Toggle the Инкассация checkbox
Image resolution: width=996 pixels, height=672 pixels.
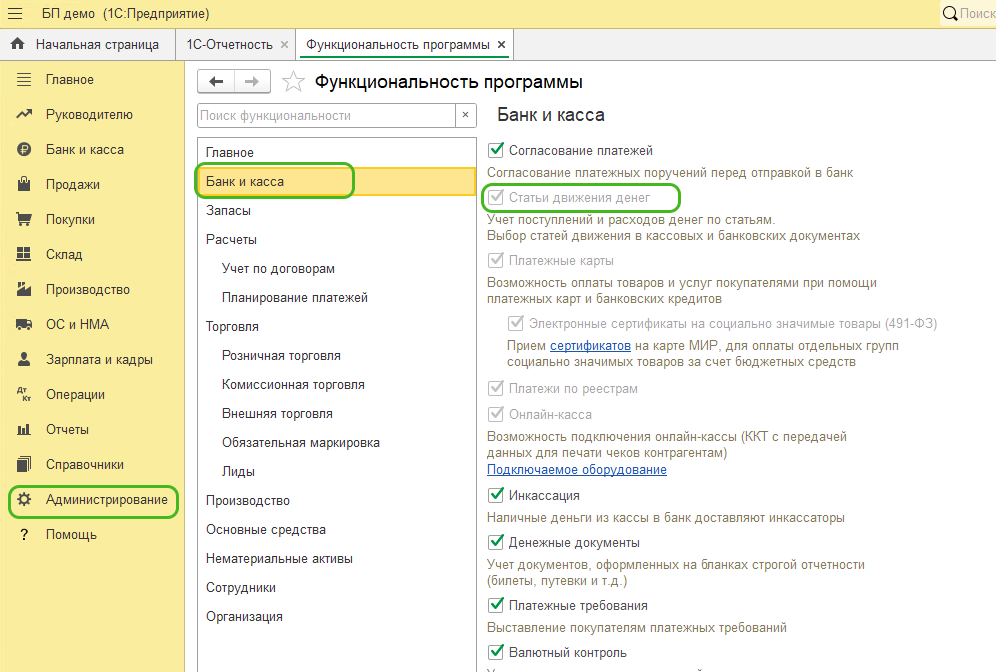[x=495, y=496]
